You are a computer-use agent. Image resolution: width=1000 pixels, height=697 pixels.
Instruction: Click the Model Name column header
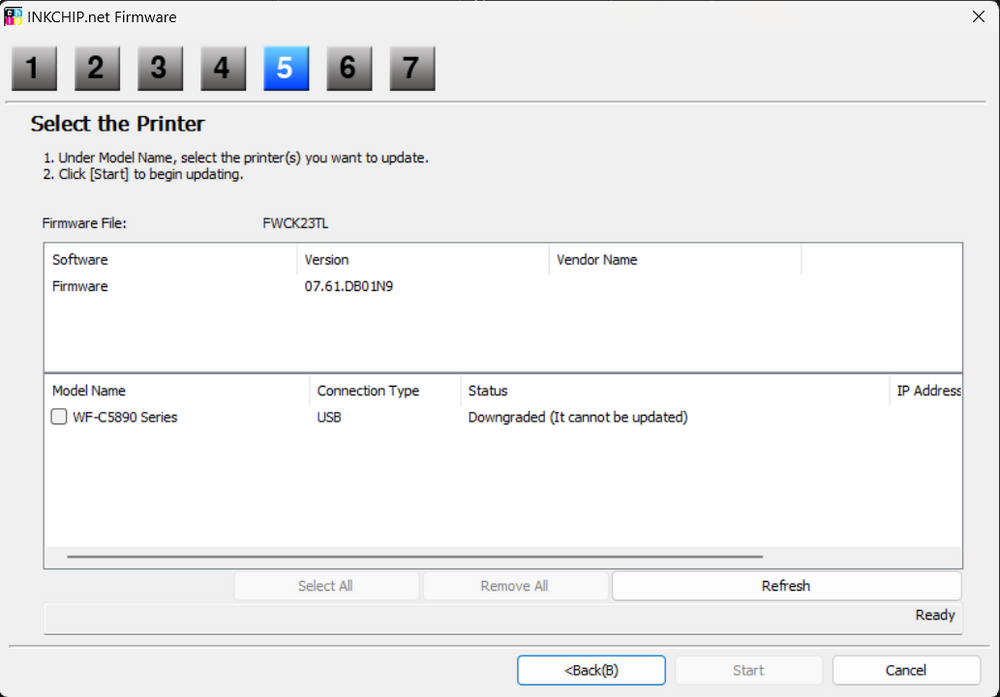click(89, 391)
